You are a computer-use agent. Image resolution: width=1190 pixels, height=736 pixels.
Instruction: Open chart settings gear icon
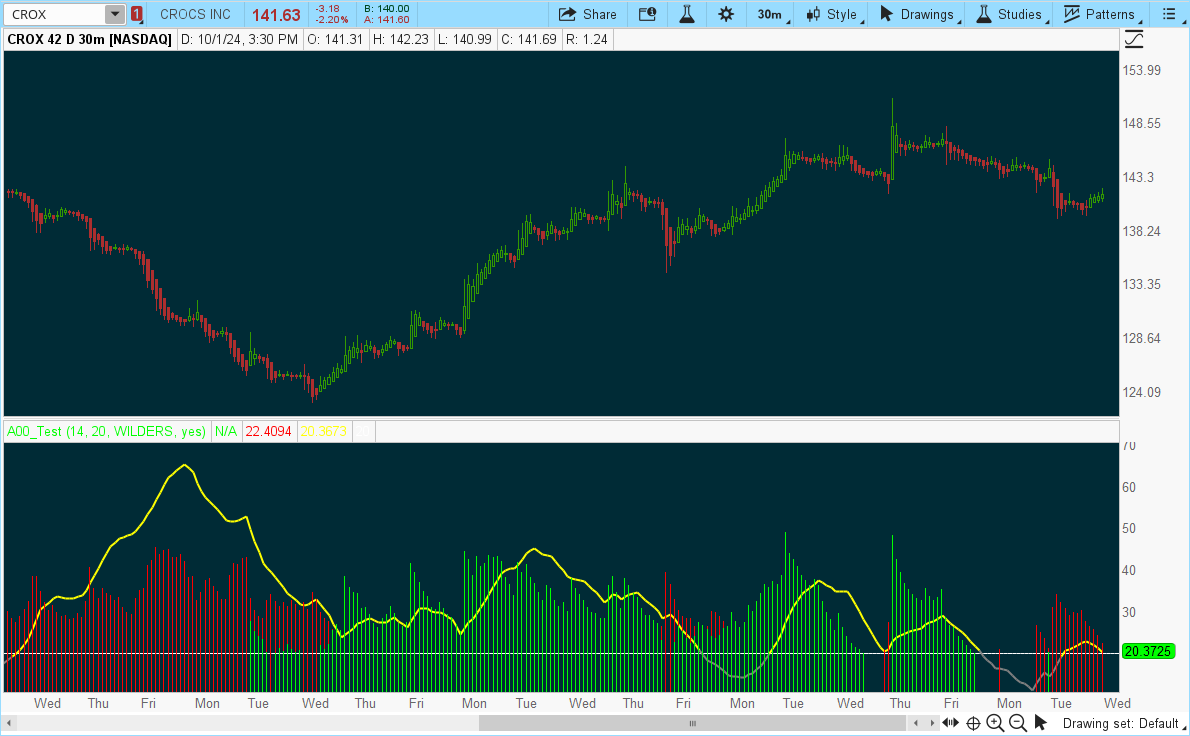click(x=726, y=14)
